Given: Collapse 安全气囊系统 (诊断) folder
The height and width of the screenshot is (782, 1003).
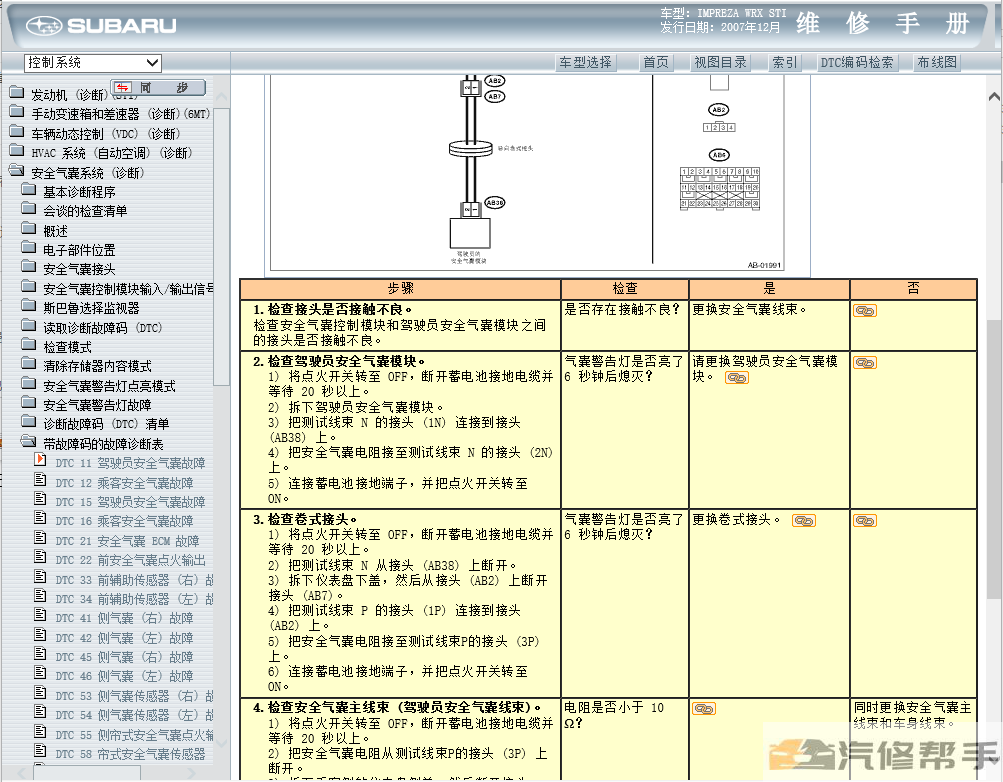Looking at the screenshot, I should coord(17,171).
